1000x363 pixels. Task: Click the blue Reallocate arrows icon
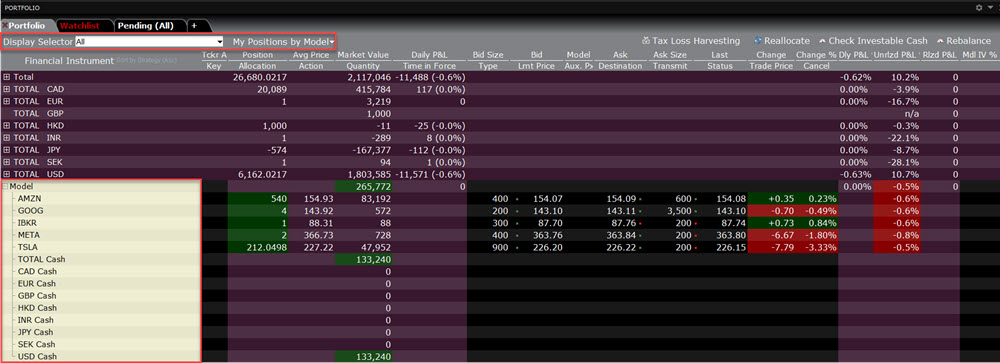(758, 41)
